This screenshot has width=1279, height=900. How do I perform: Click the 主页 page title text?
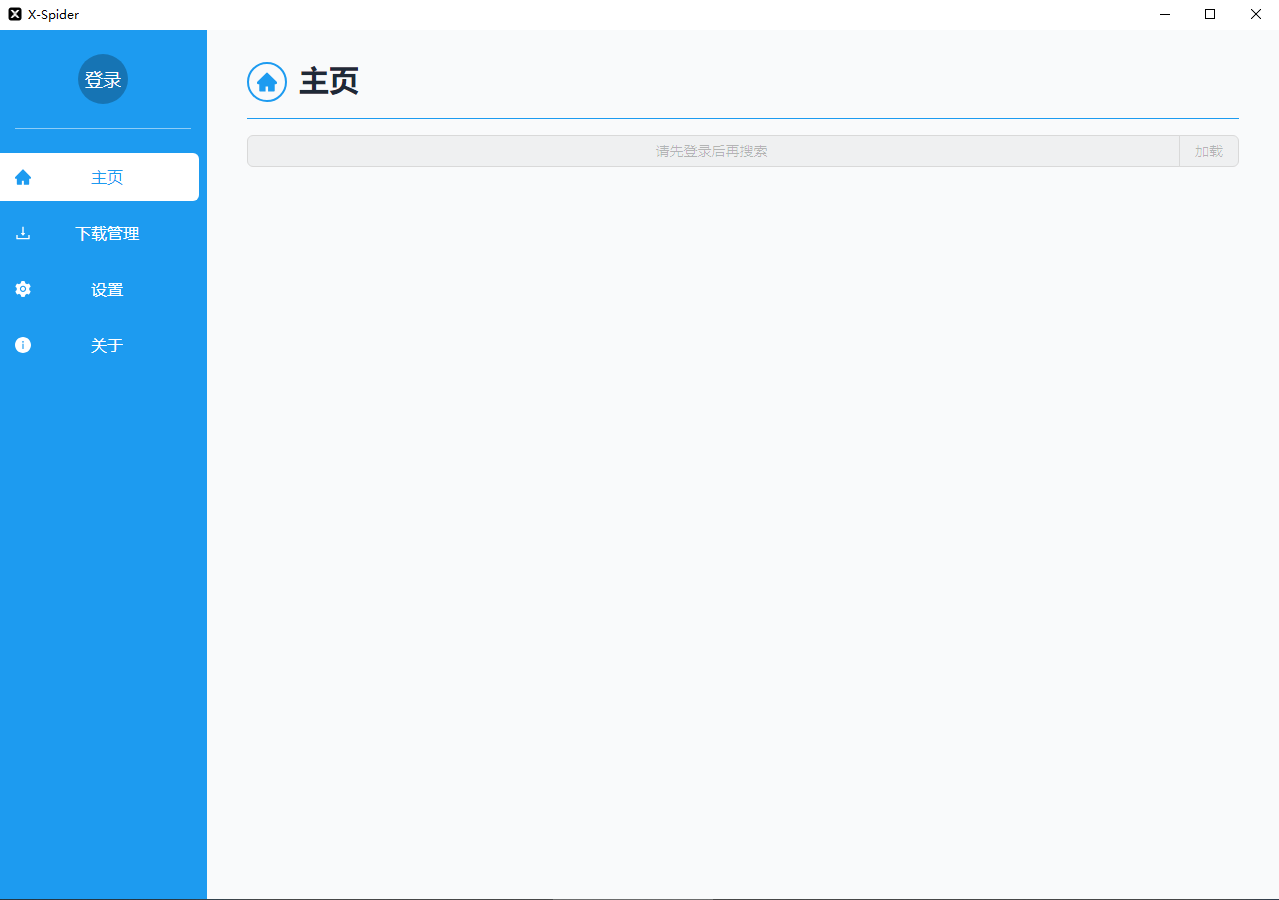(x=329, y=82)
